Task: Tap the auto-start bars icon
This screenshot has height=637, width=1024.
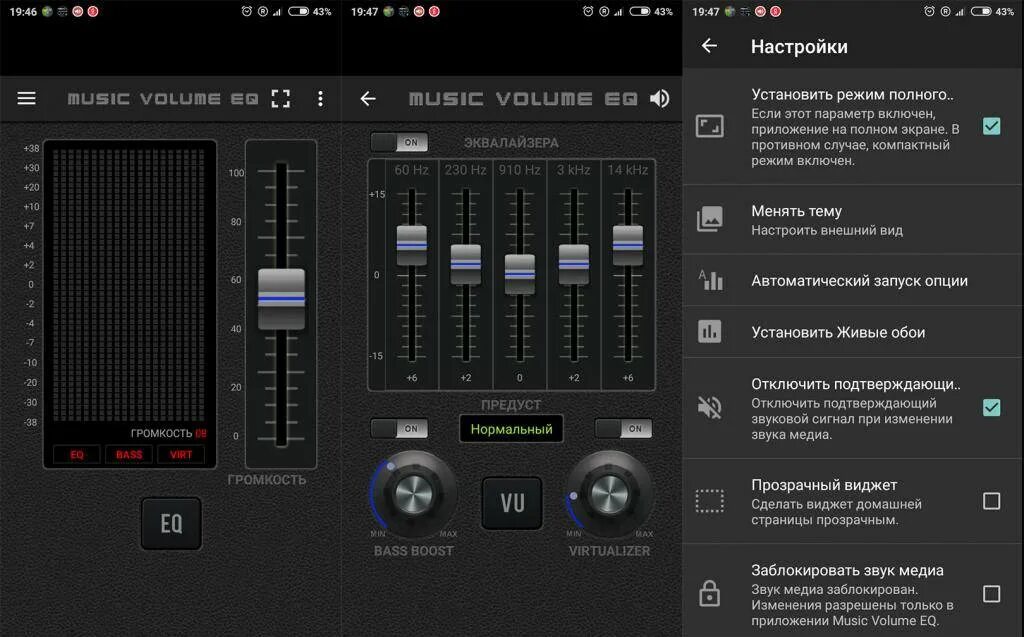Action: click(x=710, y=280)
